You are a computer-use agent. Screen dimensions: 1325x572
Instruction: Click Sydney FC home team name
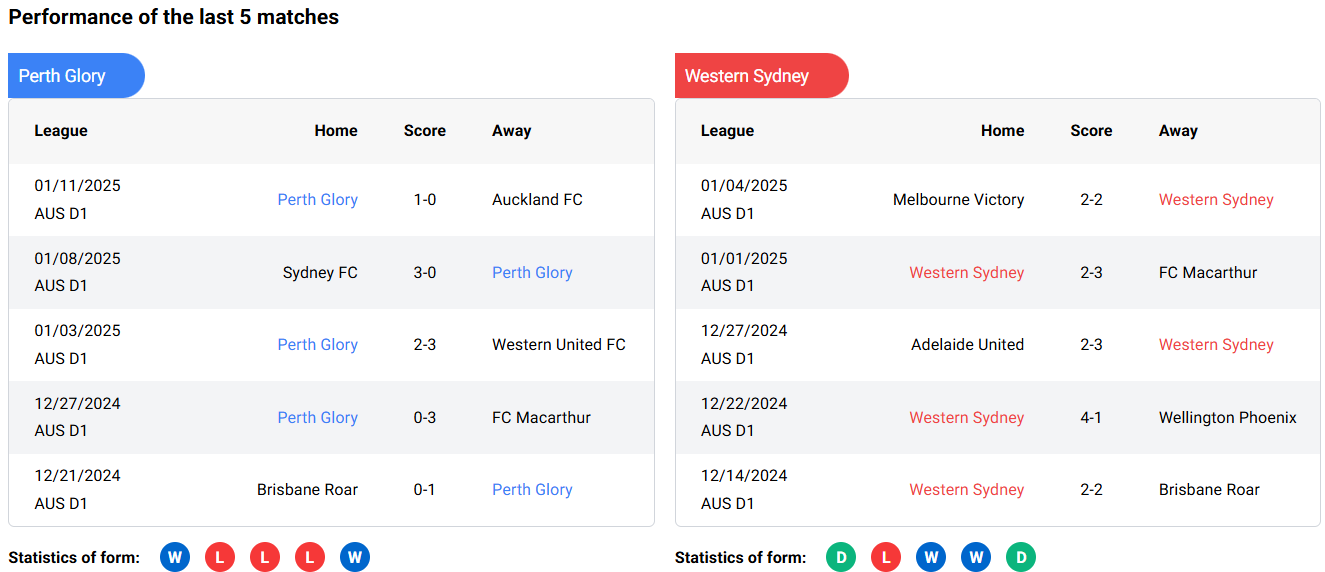[320, 272]
